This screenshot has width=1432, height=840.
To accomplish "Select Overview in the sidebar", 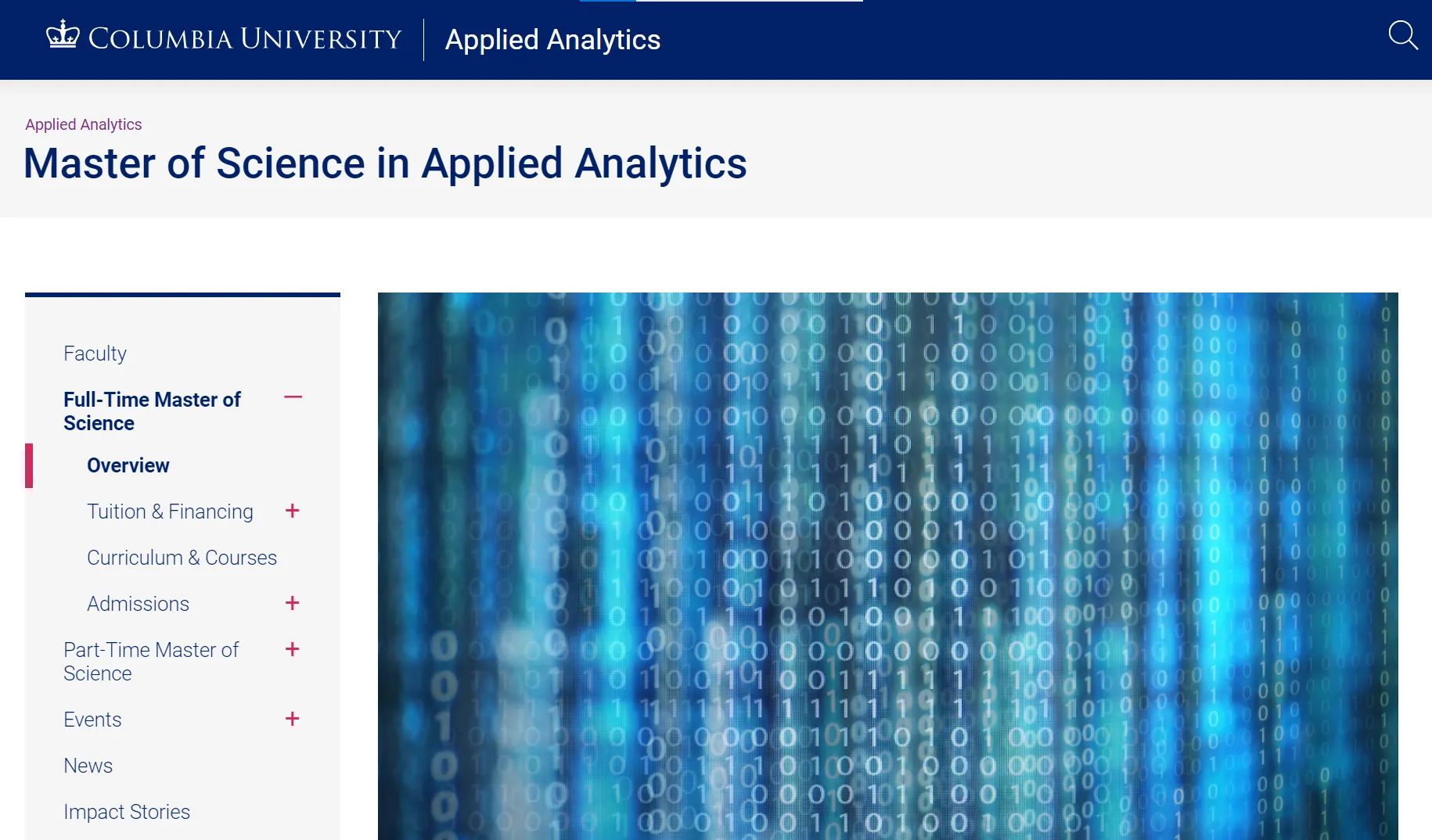I will [x=128, y=465].
